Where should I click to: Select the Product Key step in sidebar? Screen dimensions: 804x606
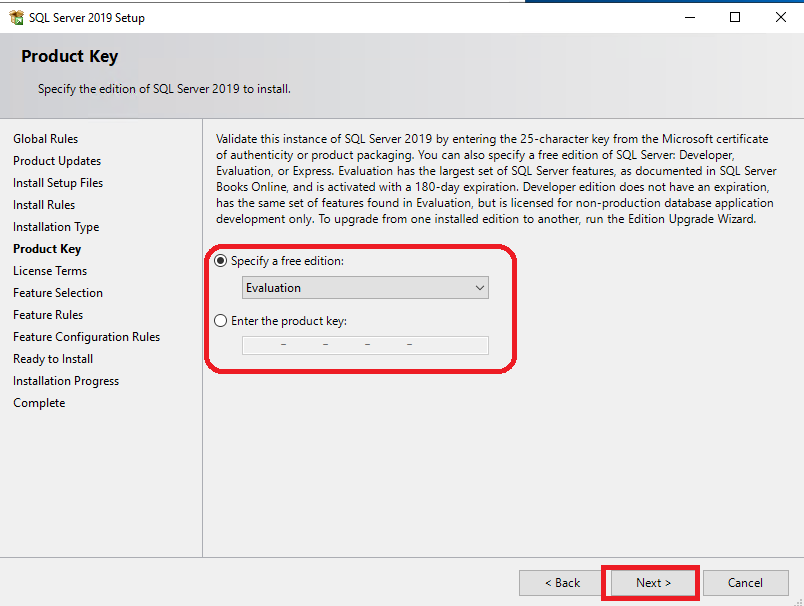[x=47, y=249]
